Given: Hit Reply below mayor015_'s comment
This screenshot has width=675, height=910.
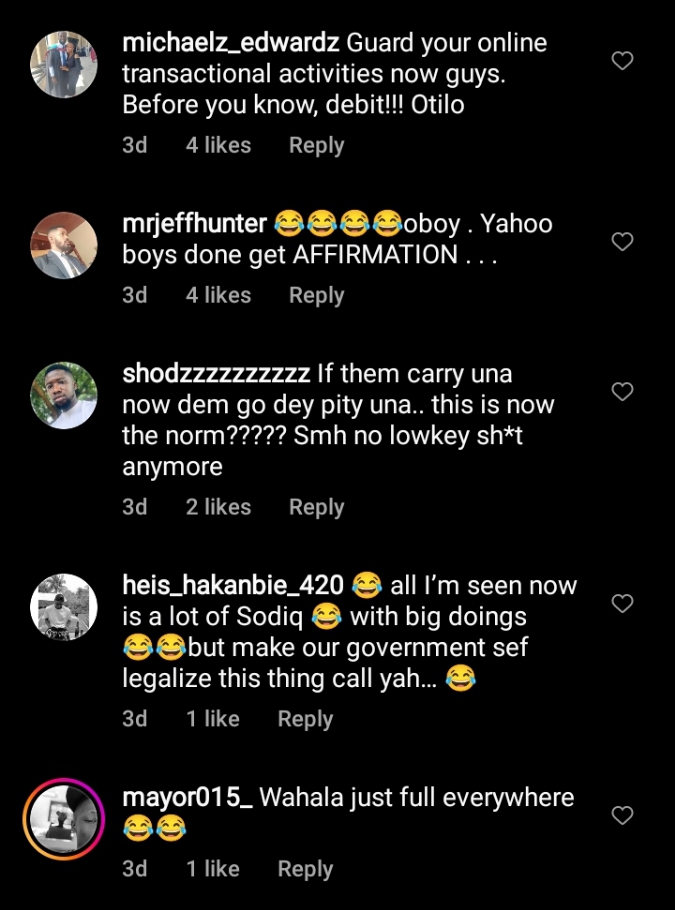Looking at the screenshot, I should pos(305,869).
